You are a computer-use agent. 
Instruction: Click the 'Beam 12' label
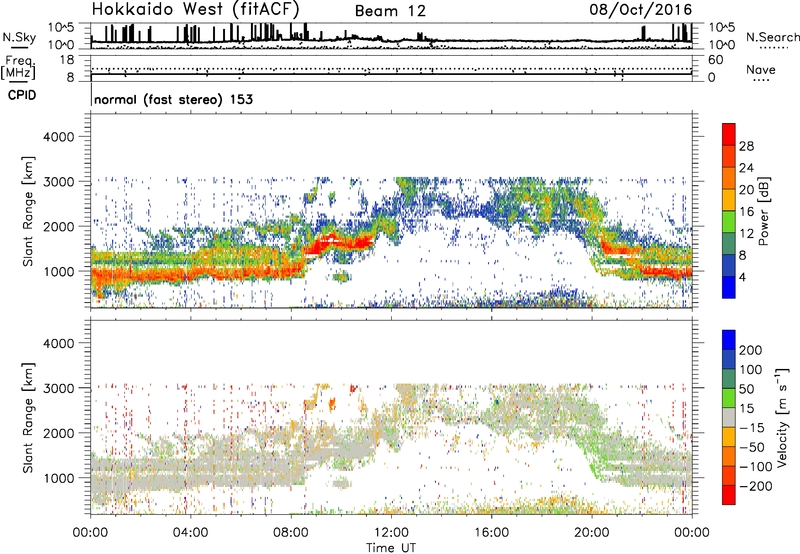(x=390, y=11)
